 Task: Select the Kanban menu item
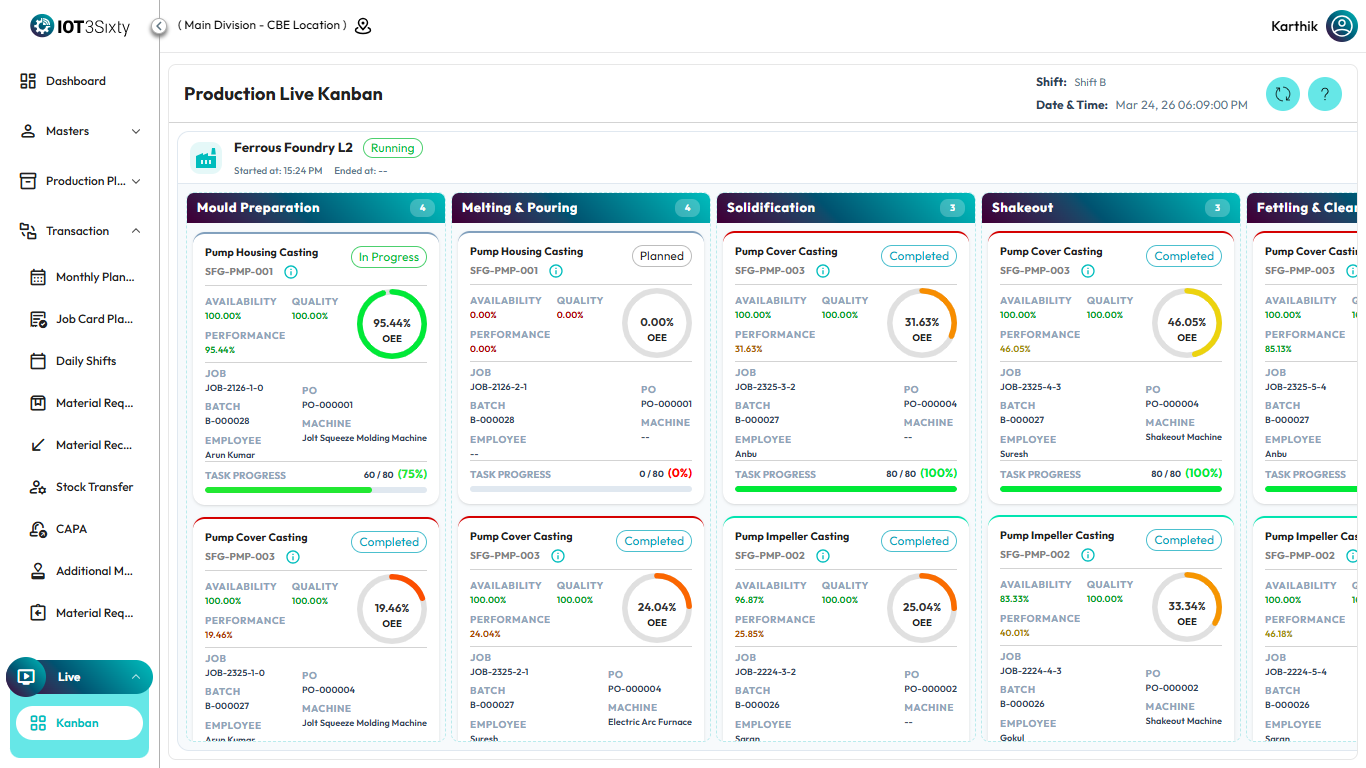[x=78, y=723]
